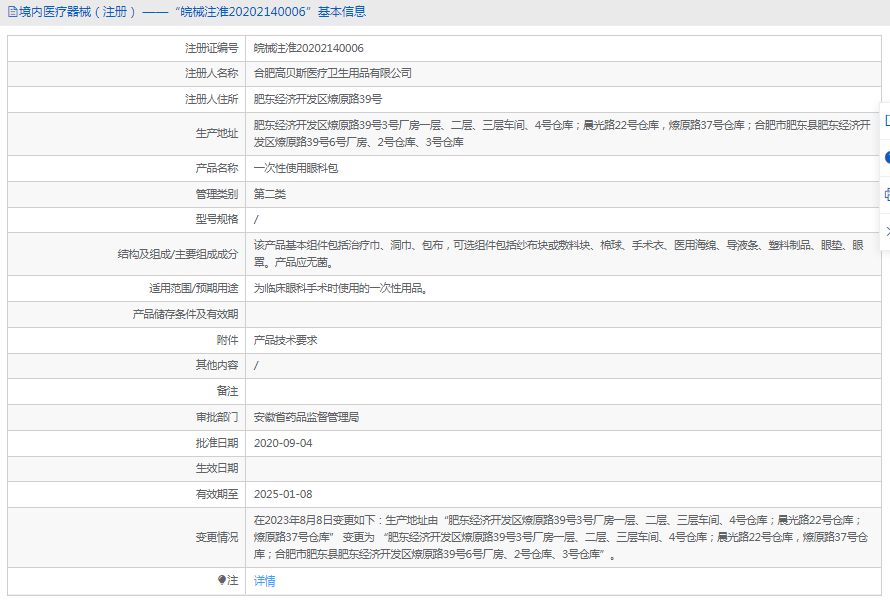Close the right floating sidebar with the X icon
The image size is (890, 600).
pyautogui.click(x=886, y=231)
